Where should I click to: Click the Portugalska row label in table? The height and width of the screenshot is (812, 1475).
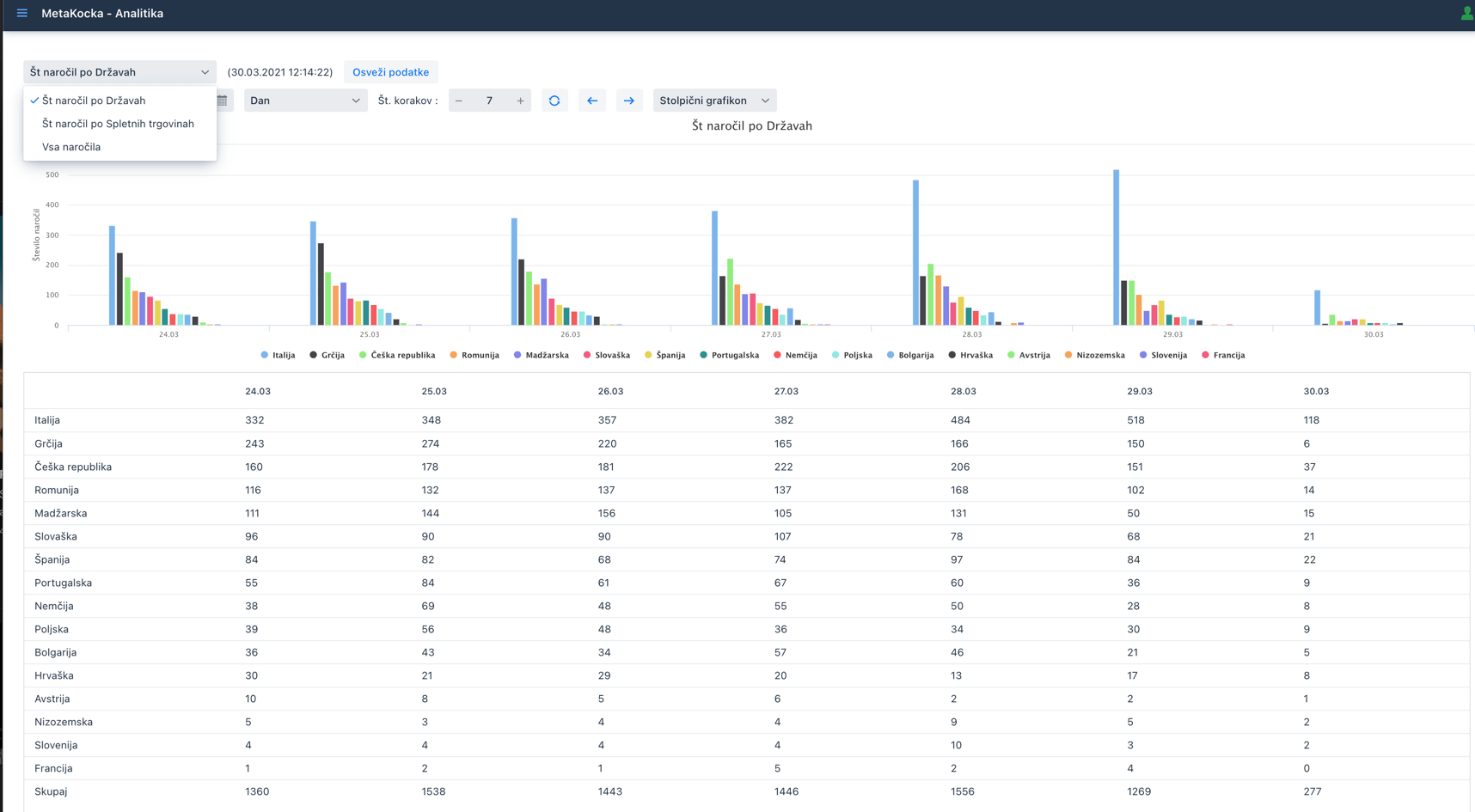pos(63,583)
